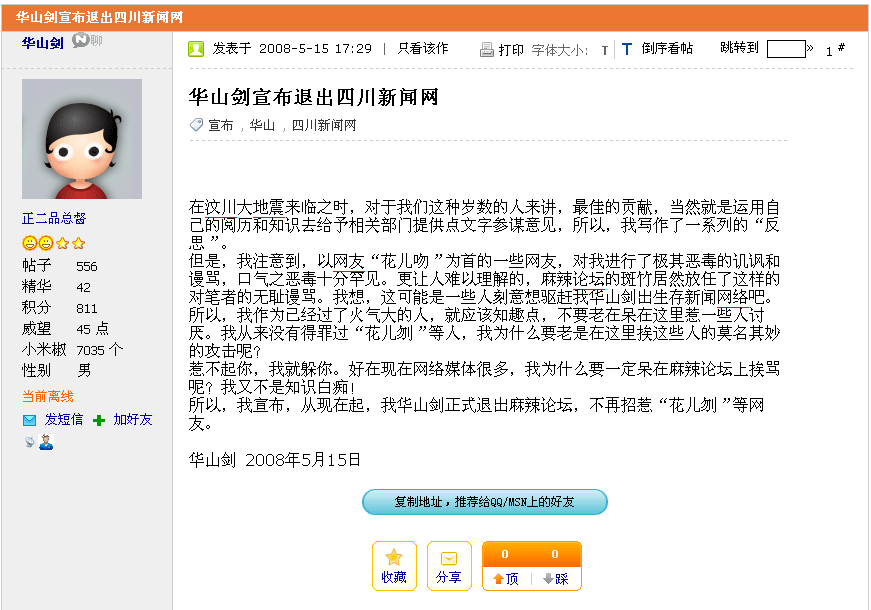This screenshot has height=610, width=871.
Task: Click the 跳转到 page number input box
Action: point(786,48)
